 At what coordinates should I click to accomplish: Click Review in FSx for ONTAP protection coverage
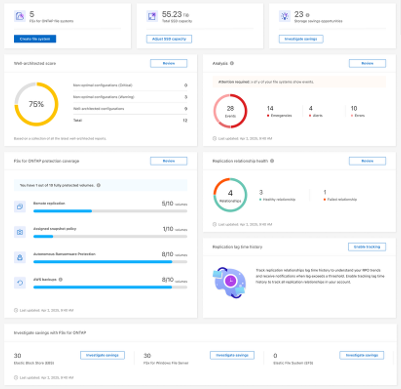(169, 161)
